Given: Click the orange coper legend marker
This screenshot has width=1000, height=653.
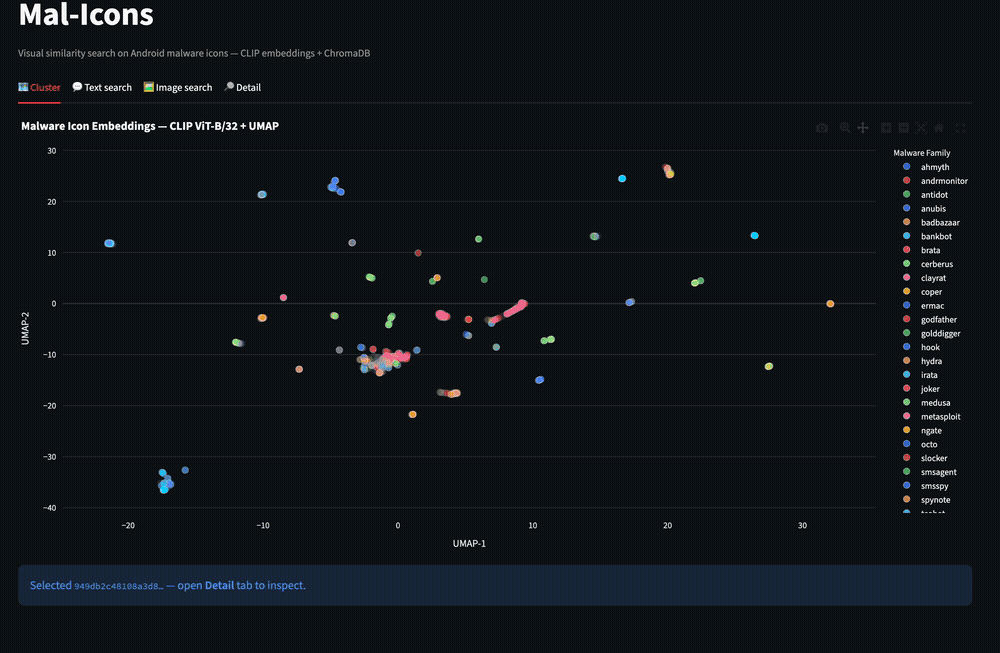Looking at the screenshot, I should coord(906,291).
